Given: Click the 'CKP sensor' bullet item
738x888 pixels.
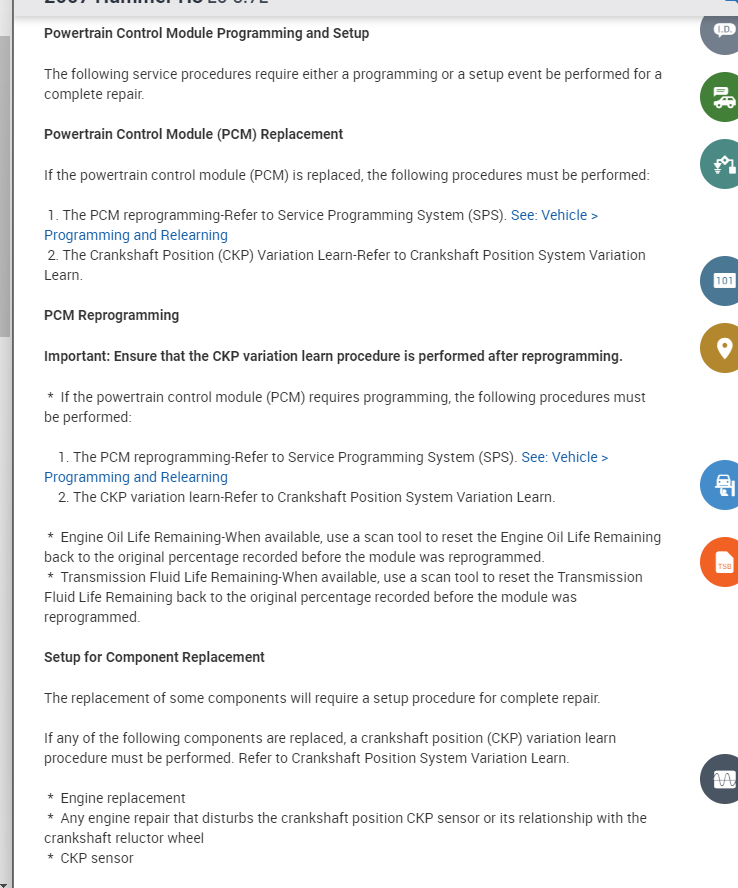Looking at the screenshot, I should click(97, 858).
